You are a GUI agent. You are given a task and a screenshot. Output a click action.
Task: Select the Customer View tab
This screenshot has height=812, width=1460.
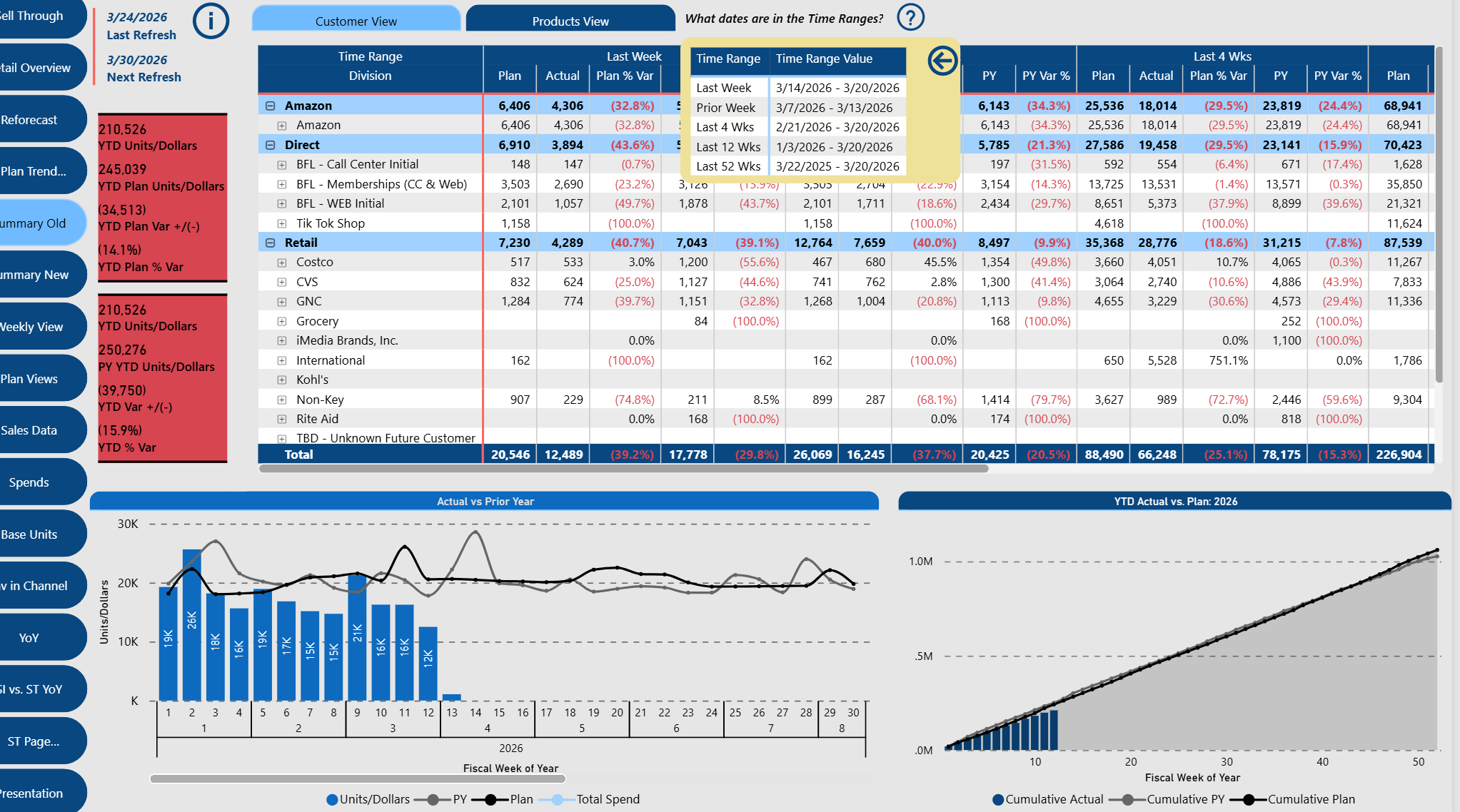tap(356, 19)
